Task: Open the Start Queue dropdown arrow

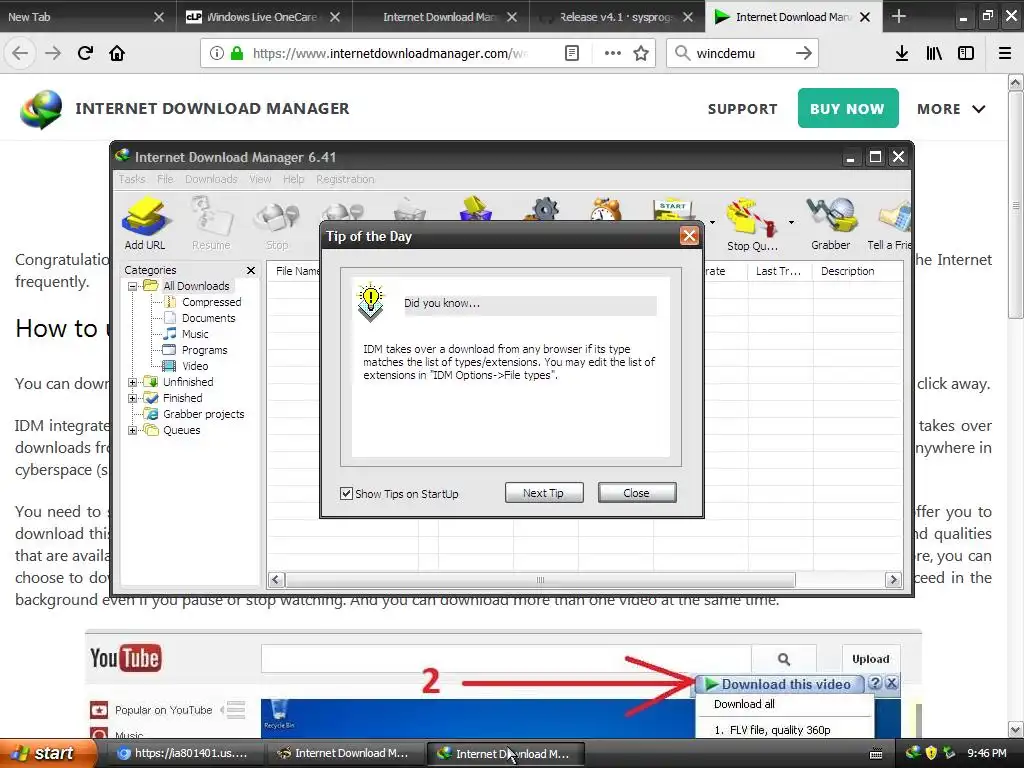Action: 712,223
